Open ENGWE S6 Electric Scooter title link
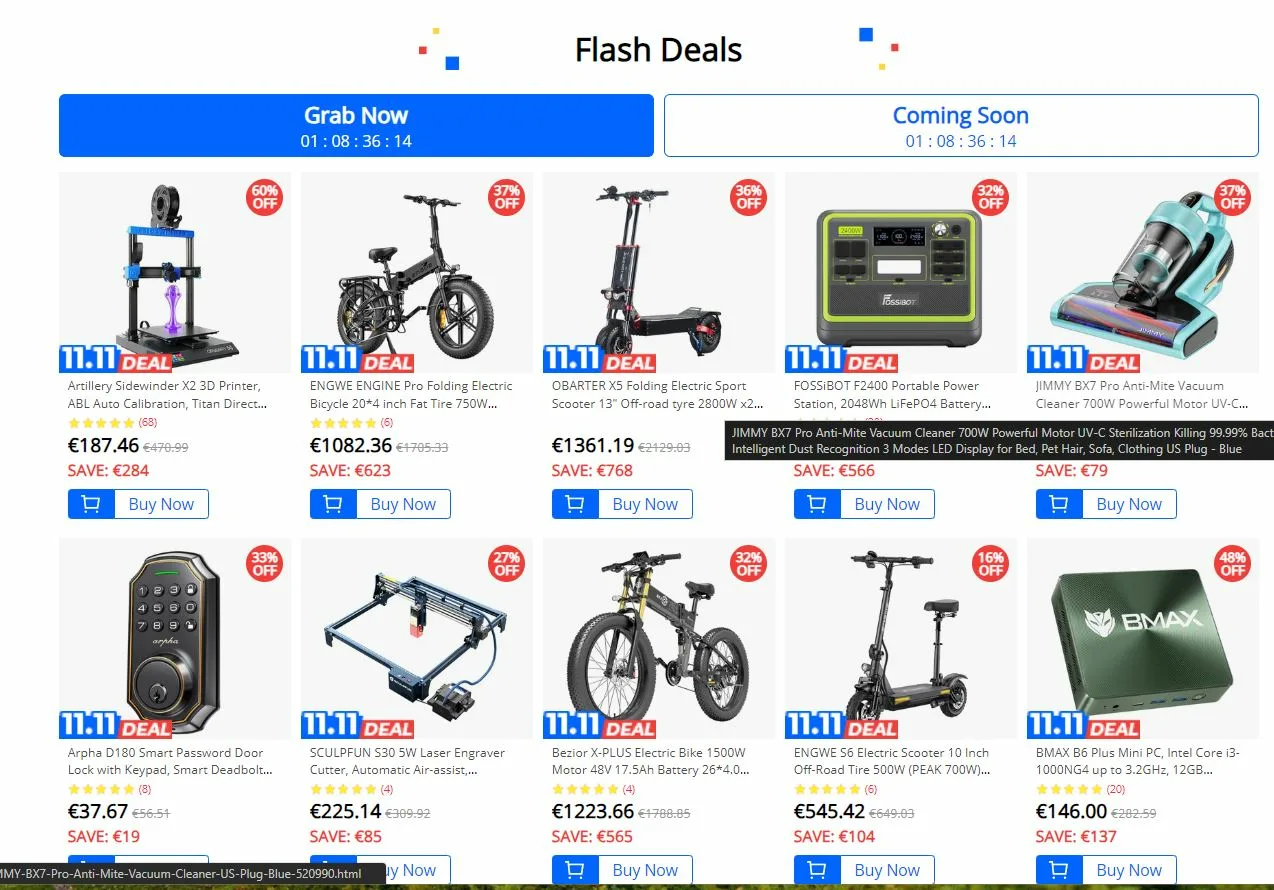Image resolution: width=1274 pixels, height=890 pixels. 892,761
